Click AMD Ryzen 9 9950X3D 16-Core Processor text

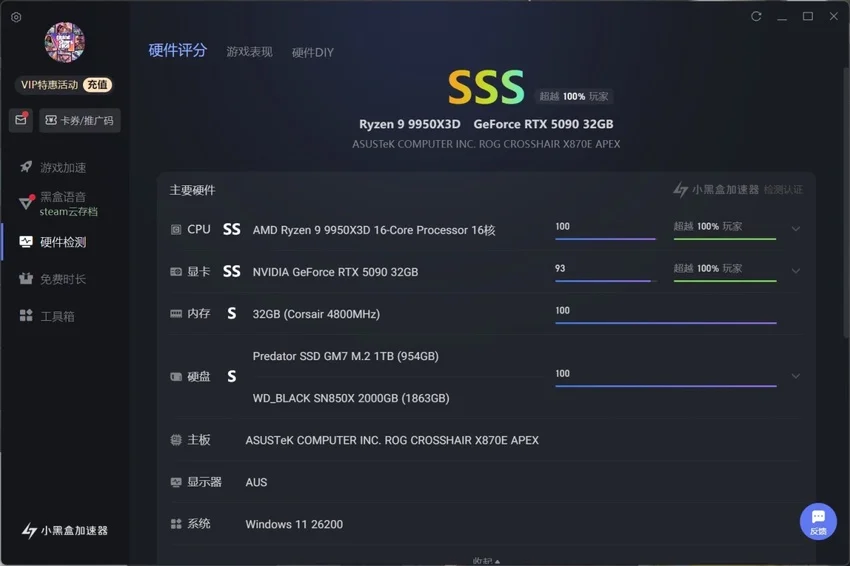pyautogui.click(x=374, y=230)
